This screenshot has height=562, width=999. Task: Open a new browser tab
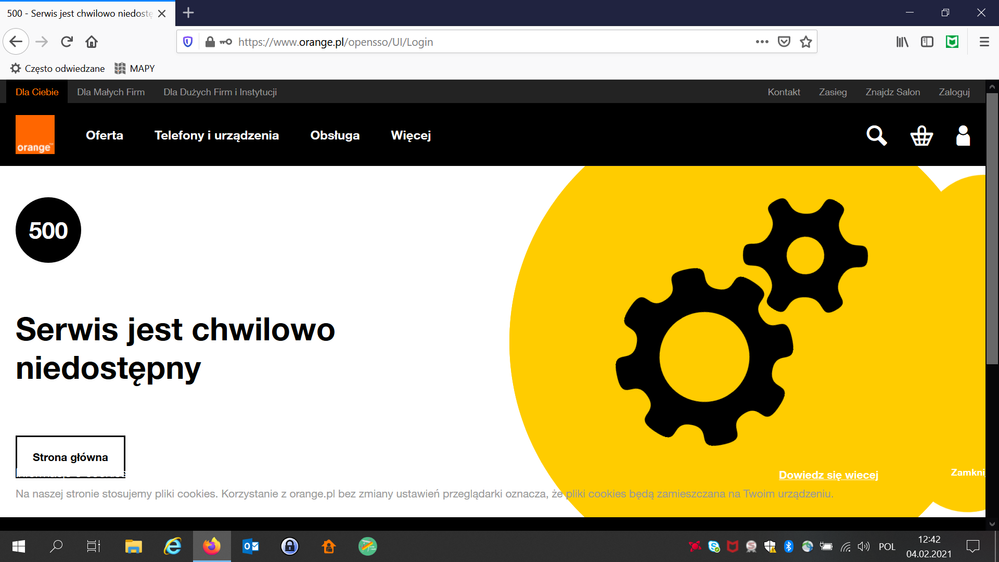click(188, 13)
